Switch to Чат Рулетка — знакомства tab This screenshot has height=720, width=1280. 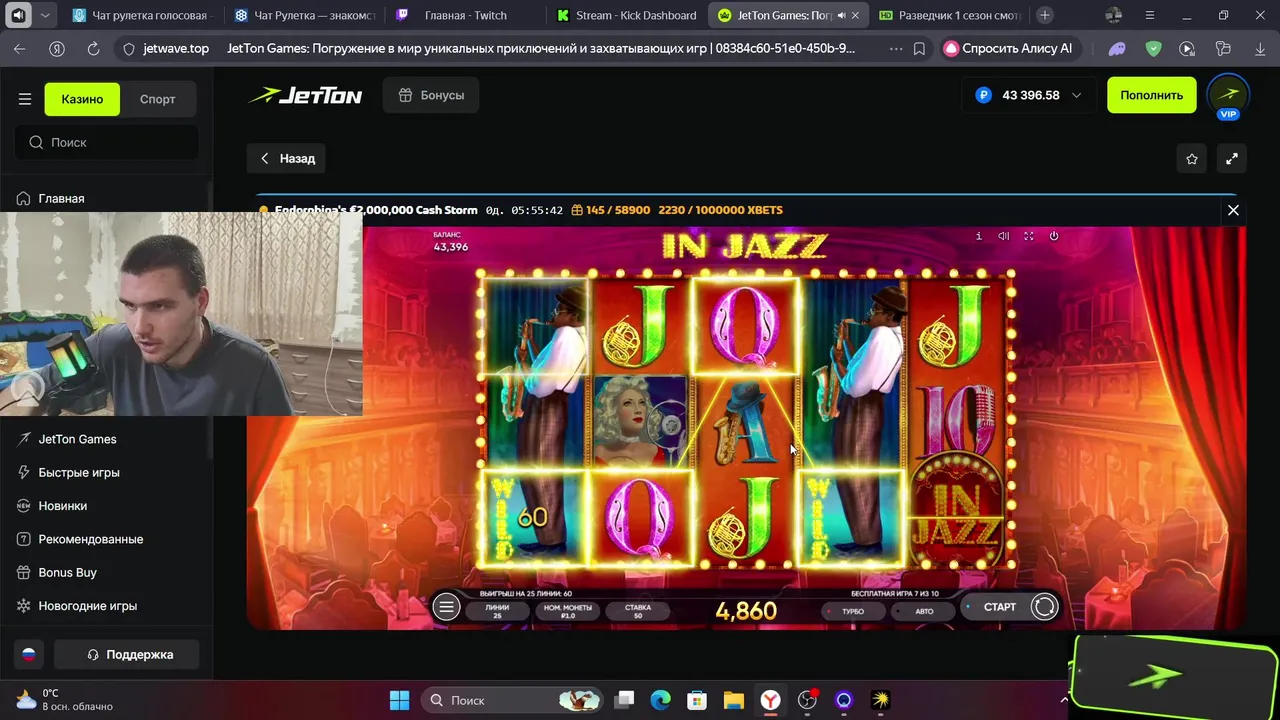pos(305,15)
